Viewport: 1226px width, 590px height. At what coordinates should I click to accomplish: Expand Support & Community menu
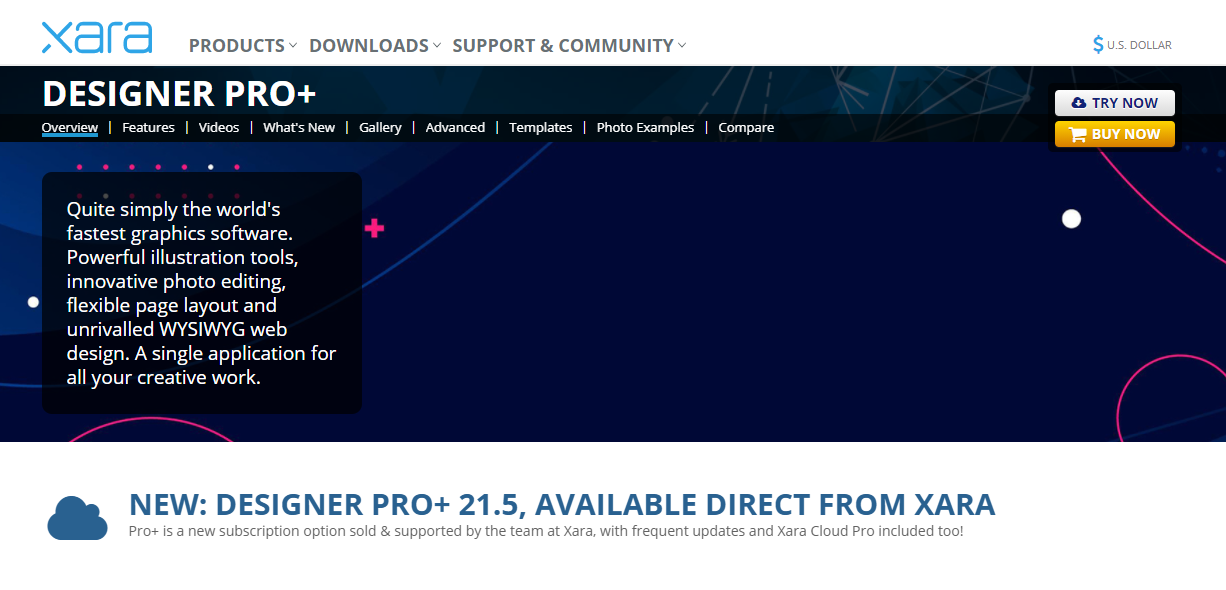pos(569,45)
